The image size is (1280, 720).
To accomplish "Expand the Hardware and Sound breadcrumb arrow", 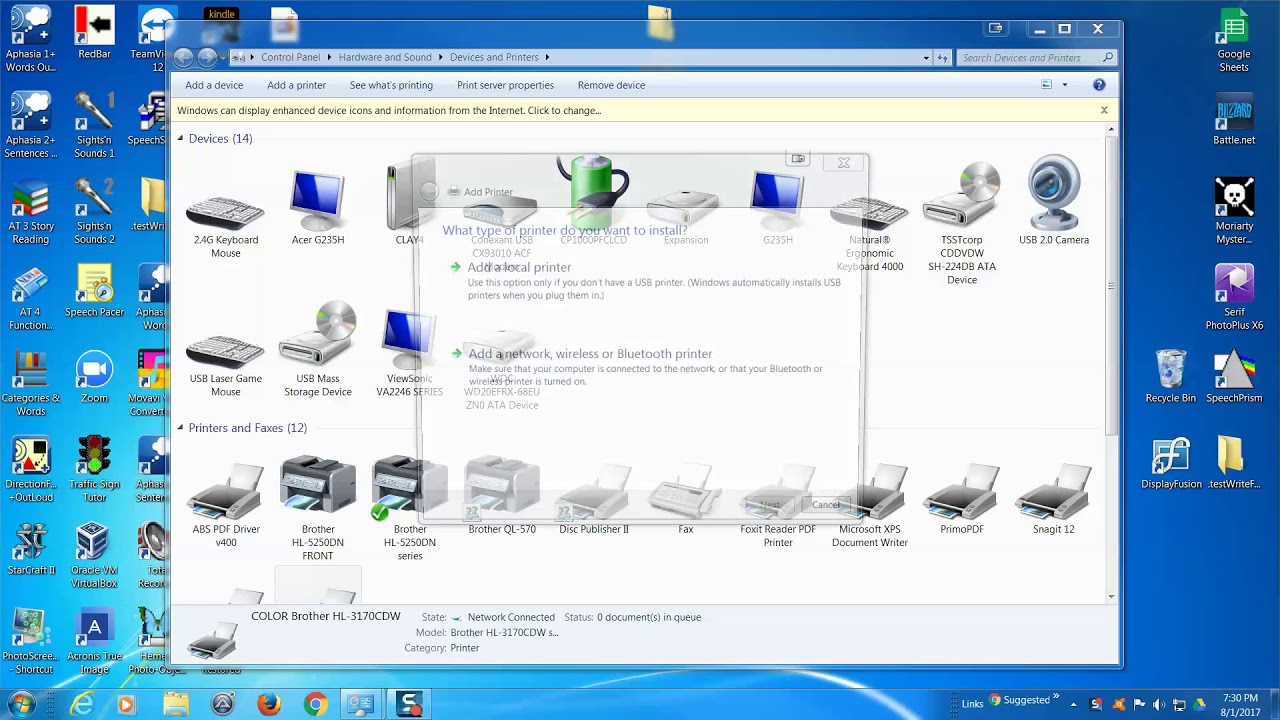I will pos(440,57).
